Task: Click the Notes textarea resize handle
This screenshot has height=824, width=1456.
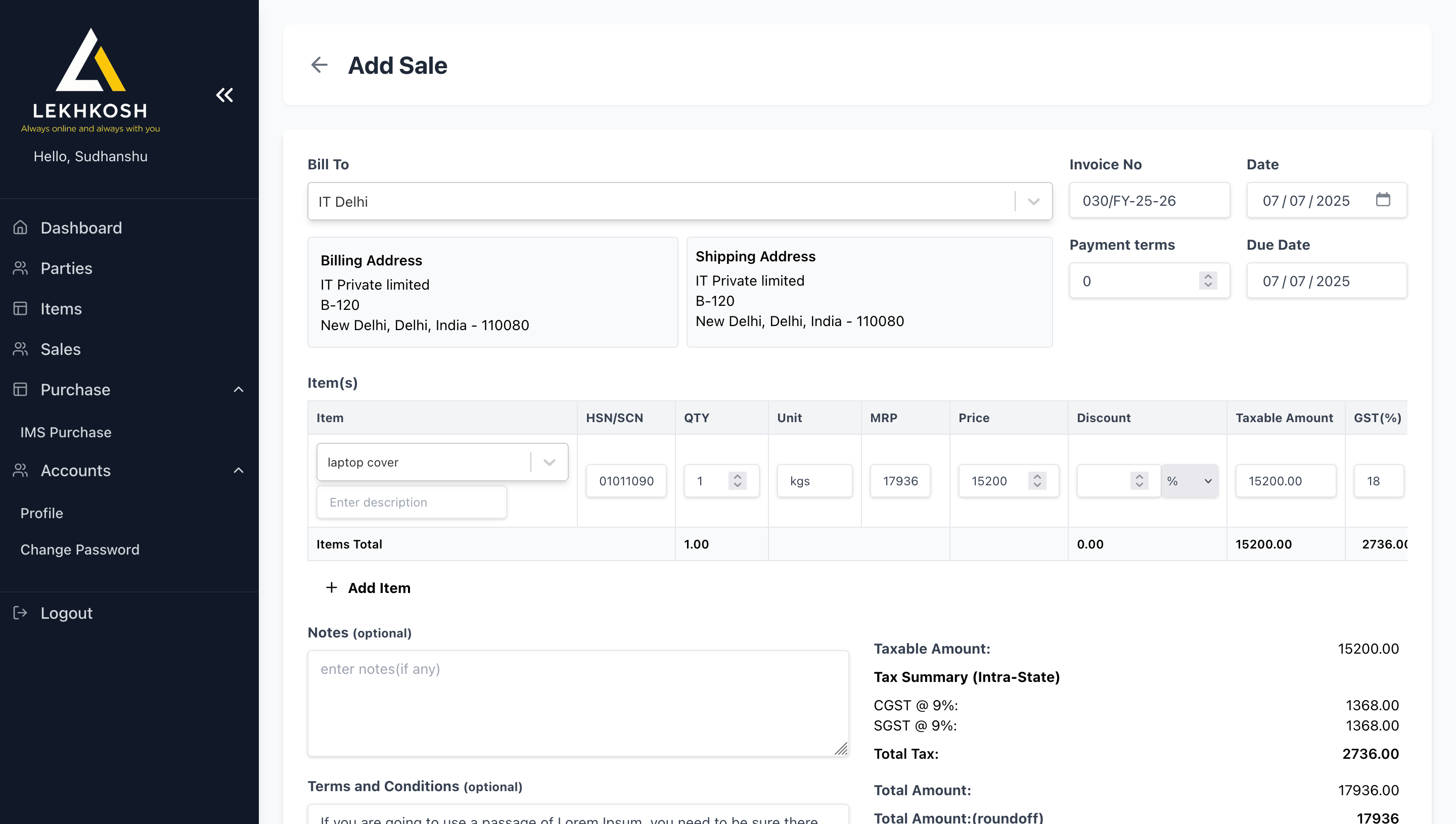Action: 841,748
